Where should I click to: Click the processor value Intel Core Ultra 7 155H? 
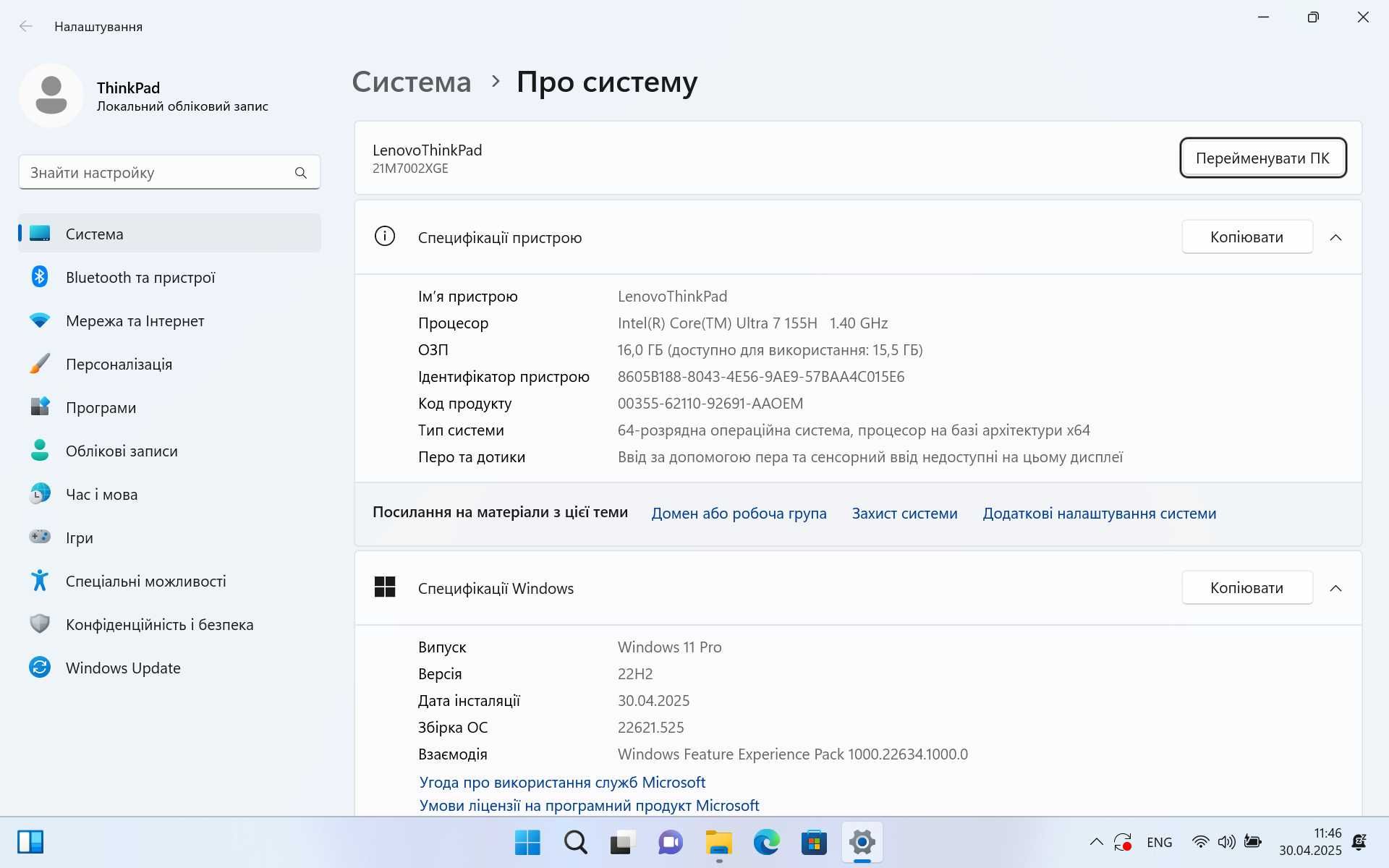(x=752, y=323)
